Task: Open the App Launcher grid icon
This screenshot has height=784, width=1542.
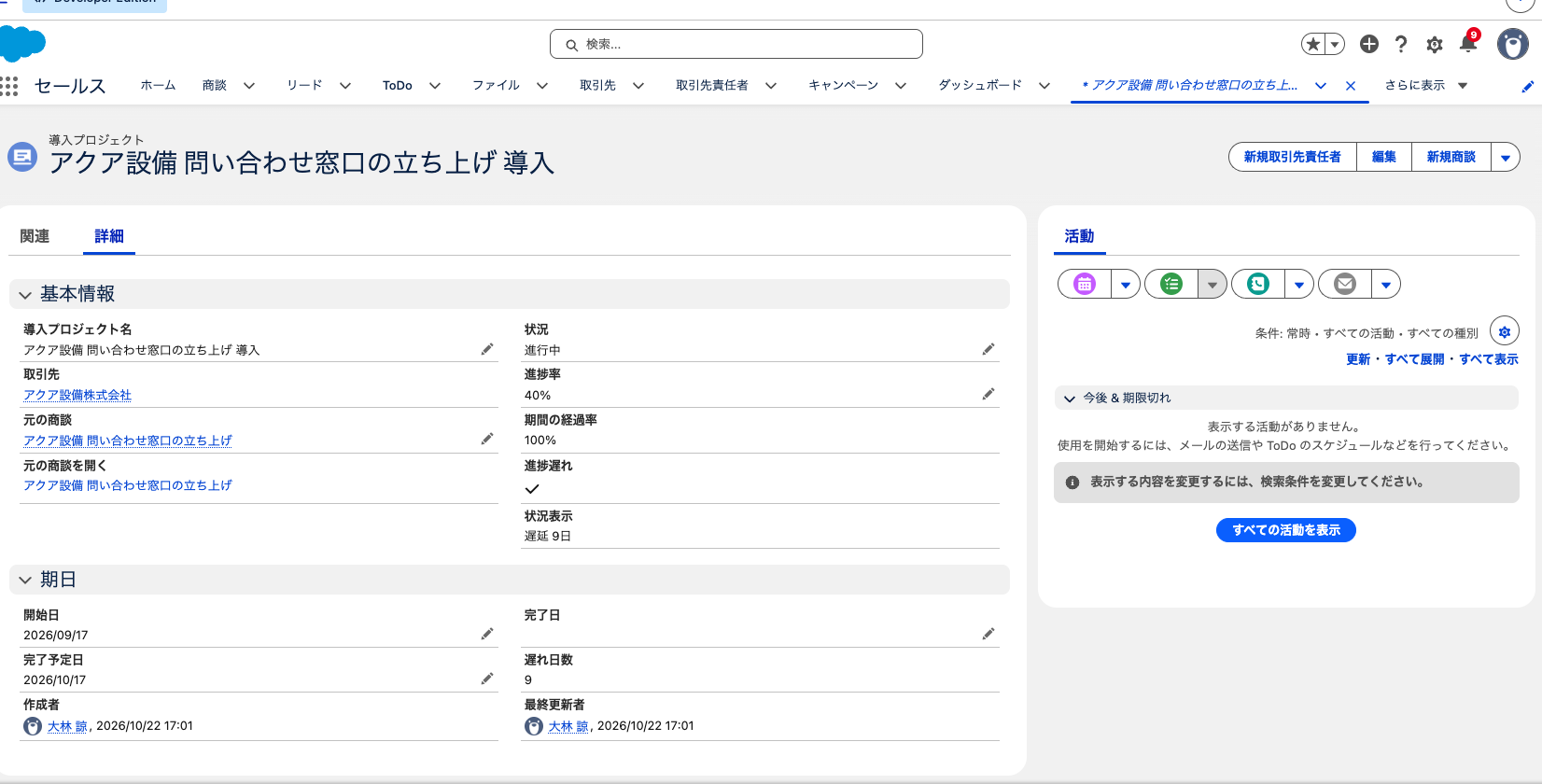Action: click(9, 86)
